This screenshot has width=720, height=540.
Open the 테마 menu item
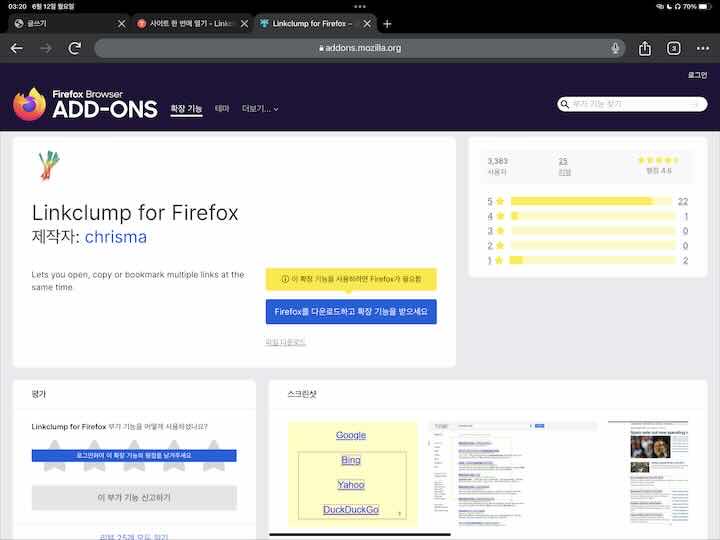click(x=222, y=108)
